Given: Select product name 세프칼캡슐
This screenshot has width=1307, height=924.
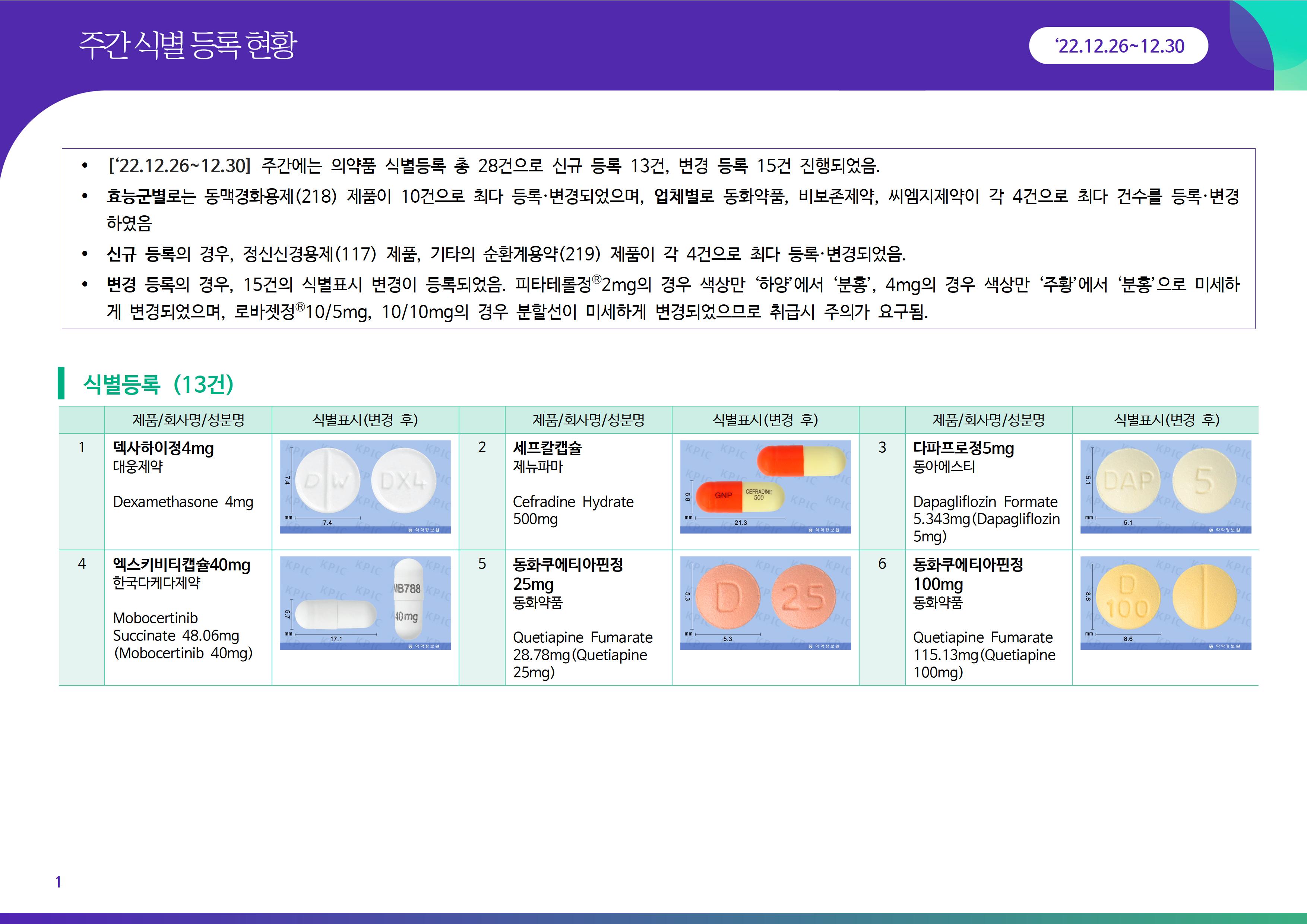Looking at the screenshot, I should [547, 448].
